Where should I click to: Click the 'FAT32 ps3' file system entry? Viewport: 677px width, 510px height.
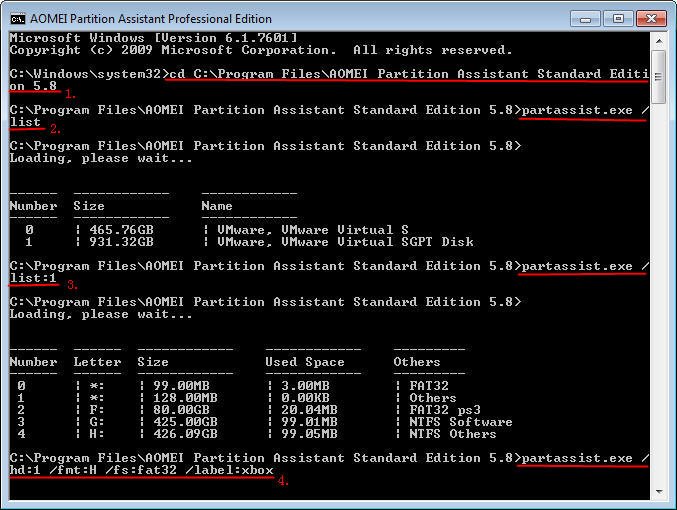[x=445, y=410]
